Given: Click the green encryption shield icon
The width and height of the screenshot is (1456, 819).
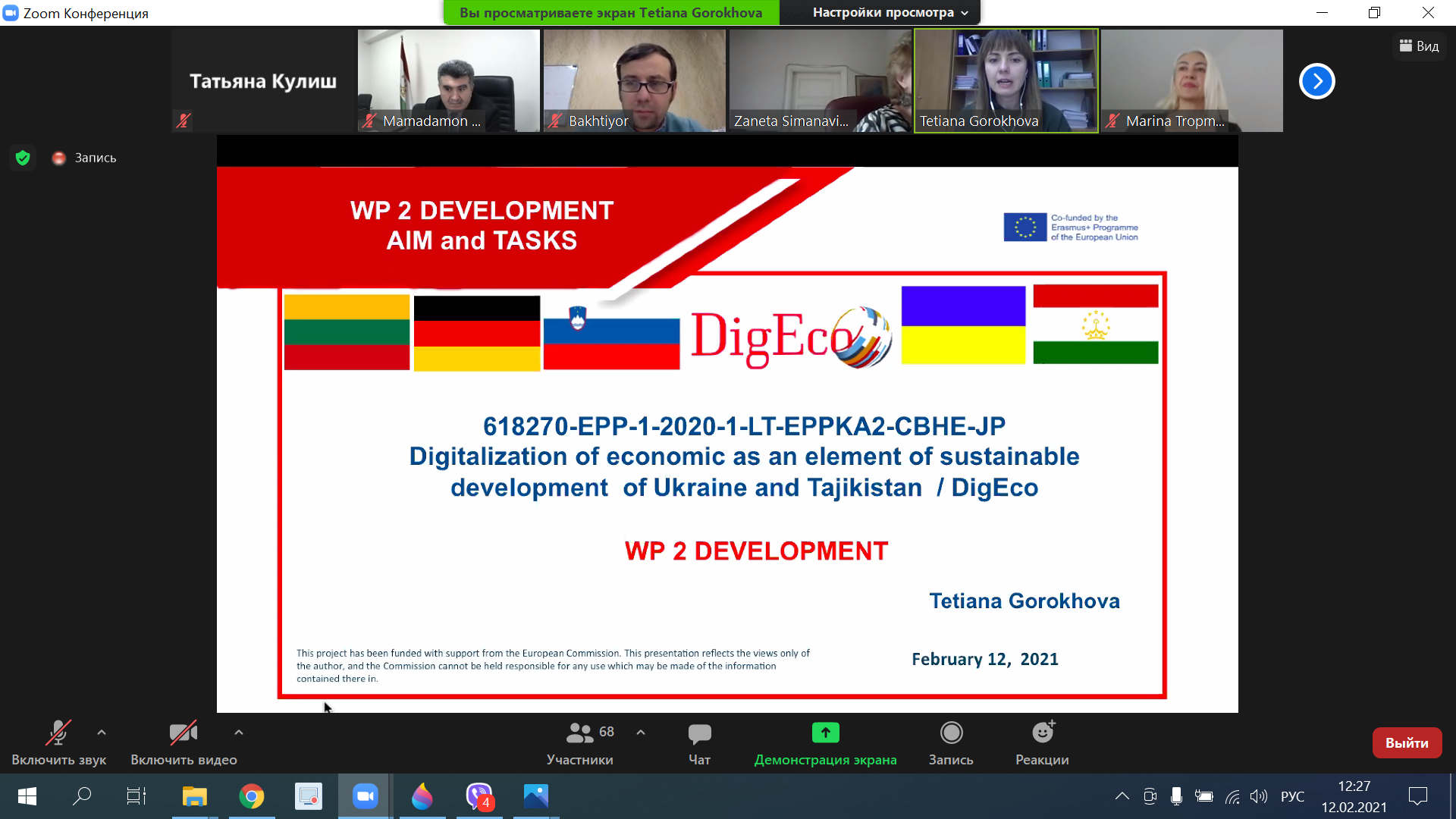Looking at the screenshot, I should coord(23,158).
